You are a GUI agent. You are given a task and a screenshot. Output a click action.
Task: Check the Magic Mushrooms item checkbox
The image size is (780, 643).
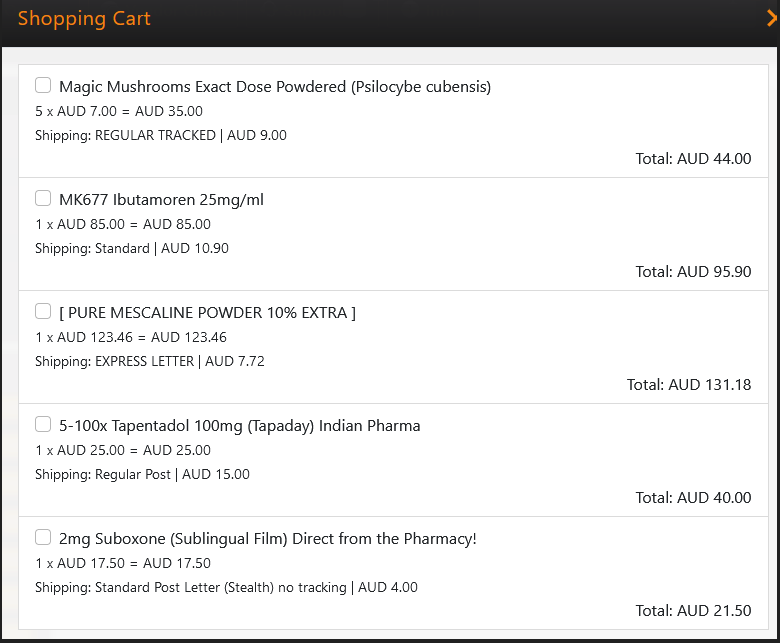pyautogui.click(x=43, y=85)
